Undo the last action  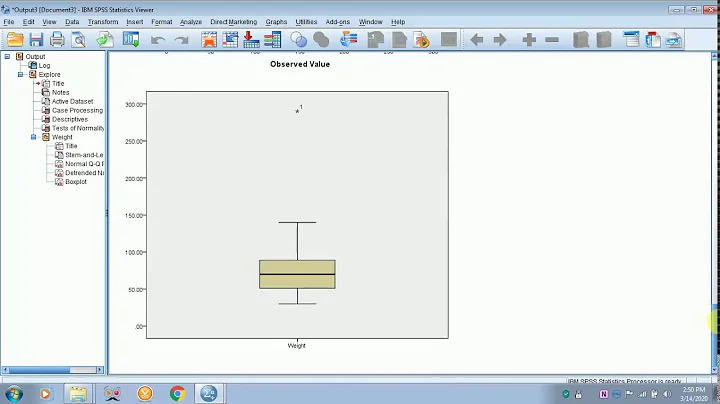[x=158, y=40]
